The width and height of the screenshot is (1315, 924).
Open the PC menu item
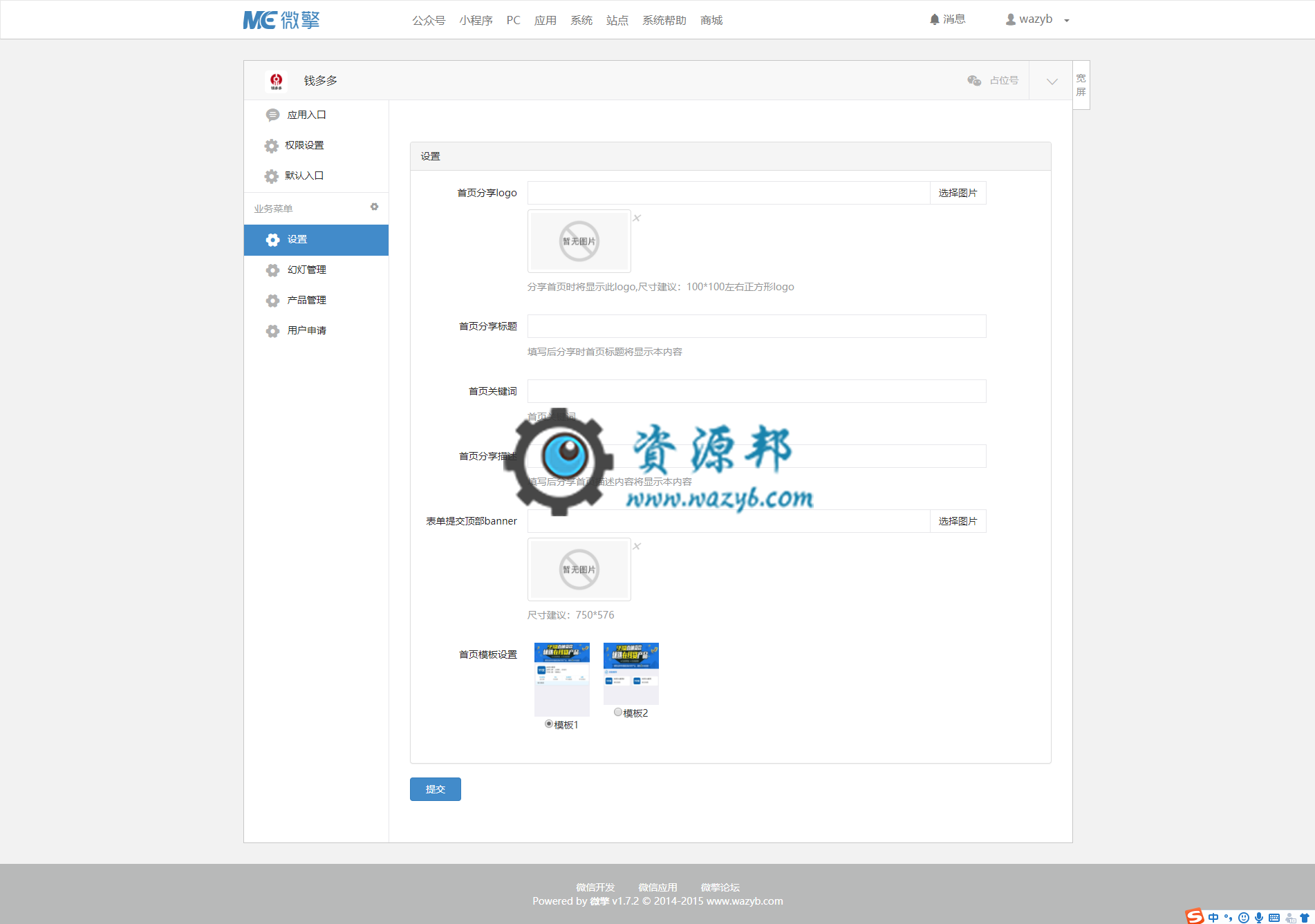[513, 20]
